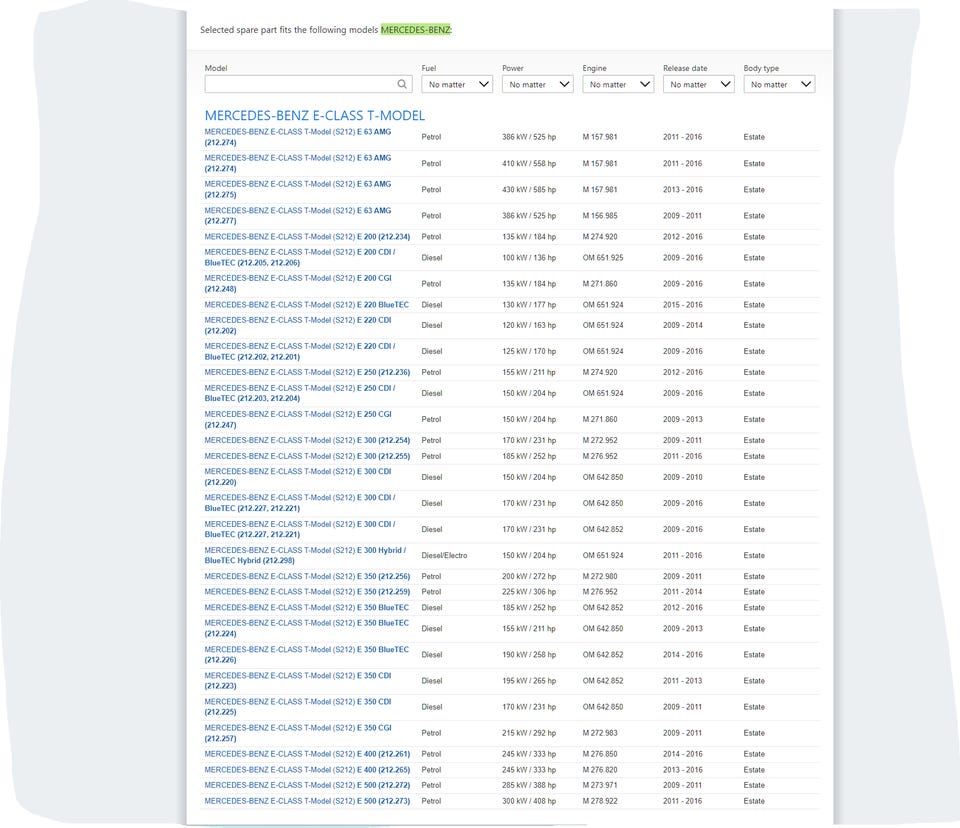Open E 500 (212.273) model link
Screen dimensions: 960x828
(307, 801)
